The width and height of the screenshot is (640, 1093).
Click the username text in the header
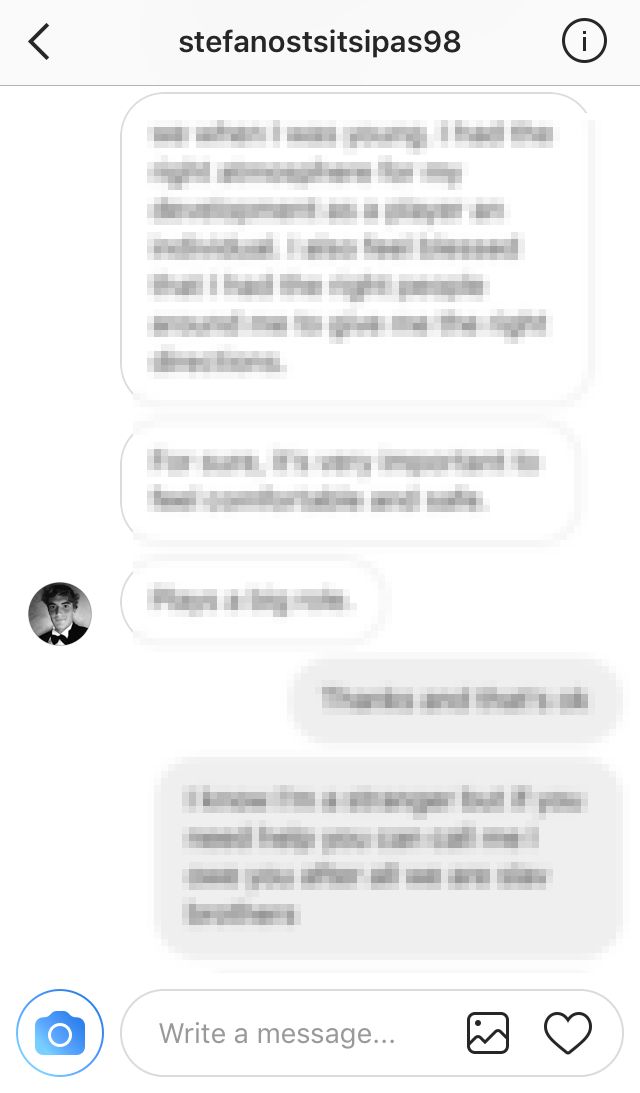click(x=319, y=42)
